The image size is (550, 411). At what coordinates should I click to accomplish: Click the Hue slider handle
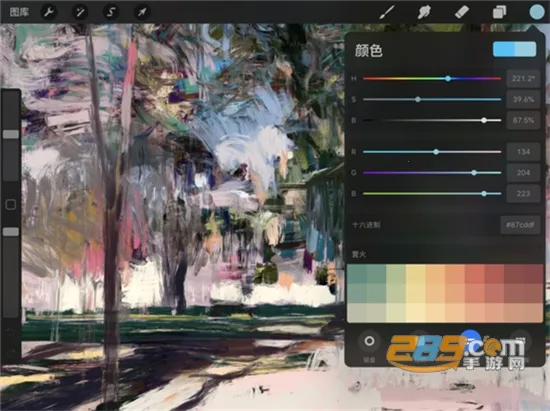[448, 79]
